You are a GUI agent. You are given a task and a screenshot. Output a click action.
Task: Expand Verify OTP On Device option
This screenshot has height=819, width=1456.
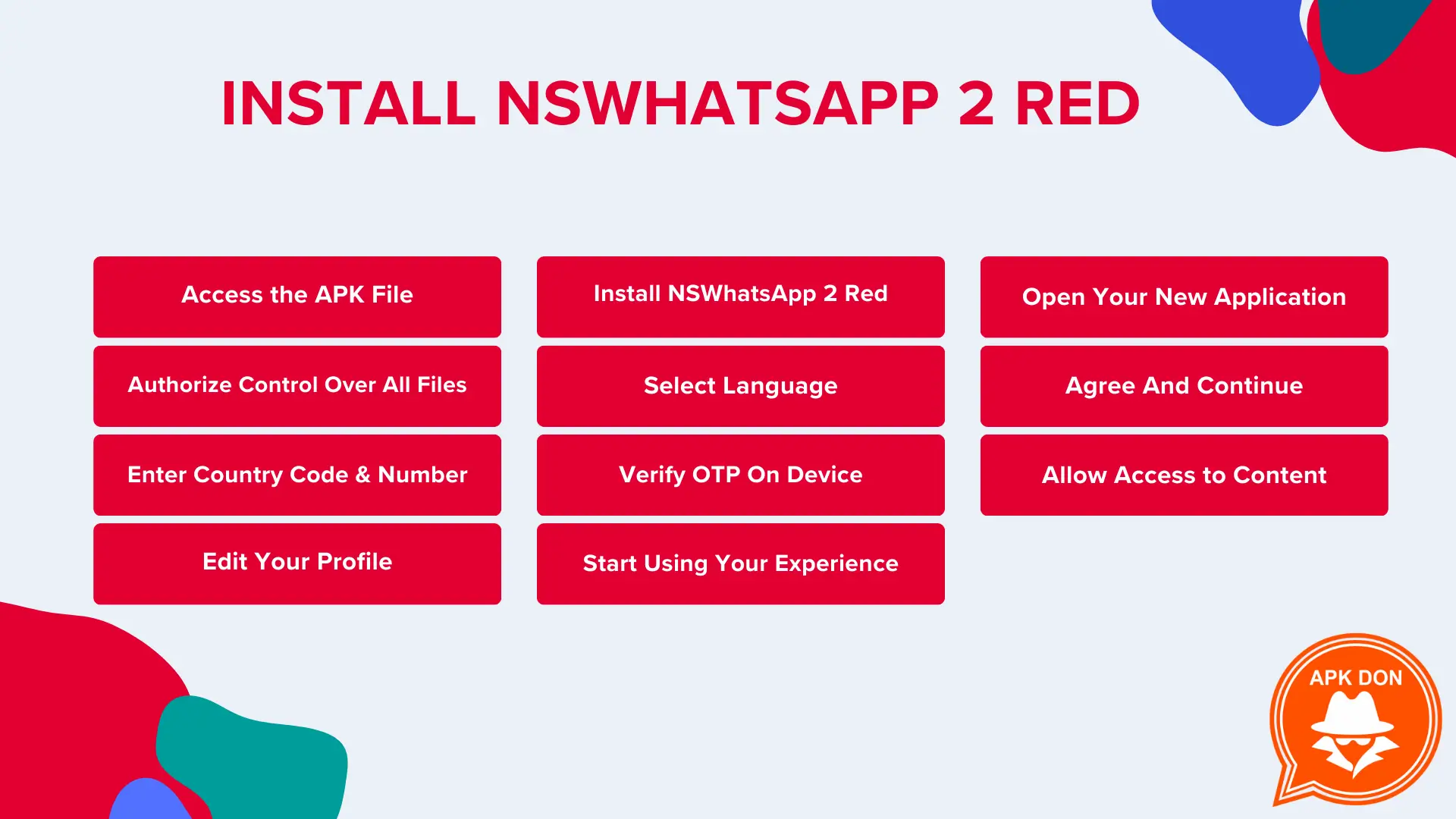point(741,474)
